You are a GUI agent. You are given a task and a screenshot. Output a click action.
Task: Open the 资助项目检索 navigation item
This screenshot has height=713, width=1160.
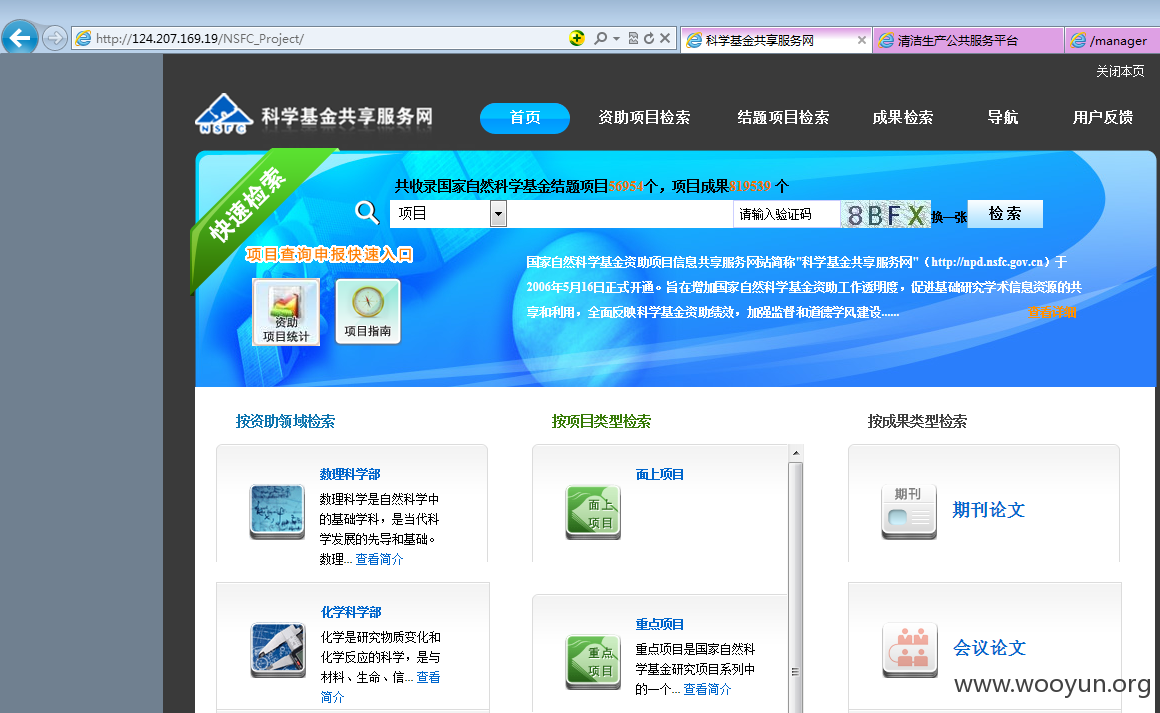[x=644, y=118]
